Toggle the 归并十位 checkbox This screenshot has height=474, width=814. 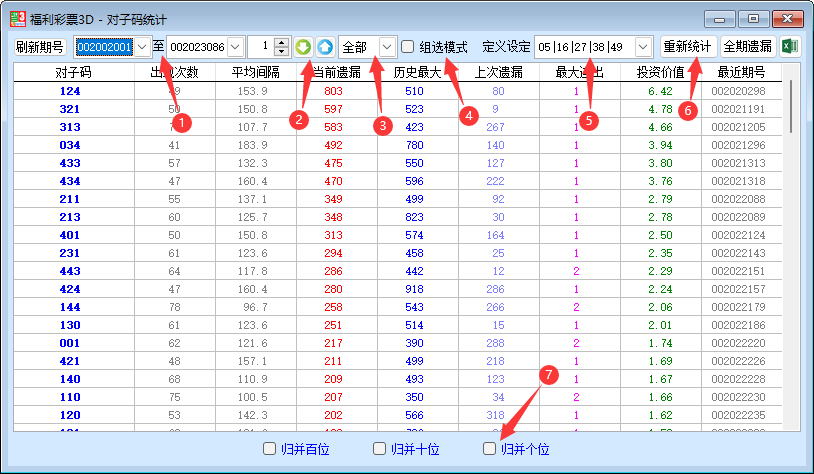click(379, 449)
